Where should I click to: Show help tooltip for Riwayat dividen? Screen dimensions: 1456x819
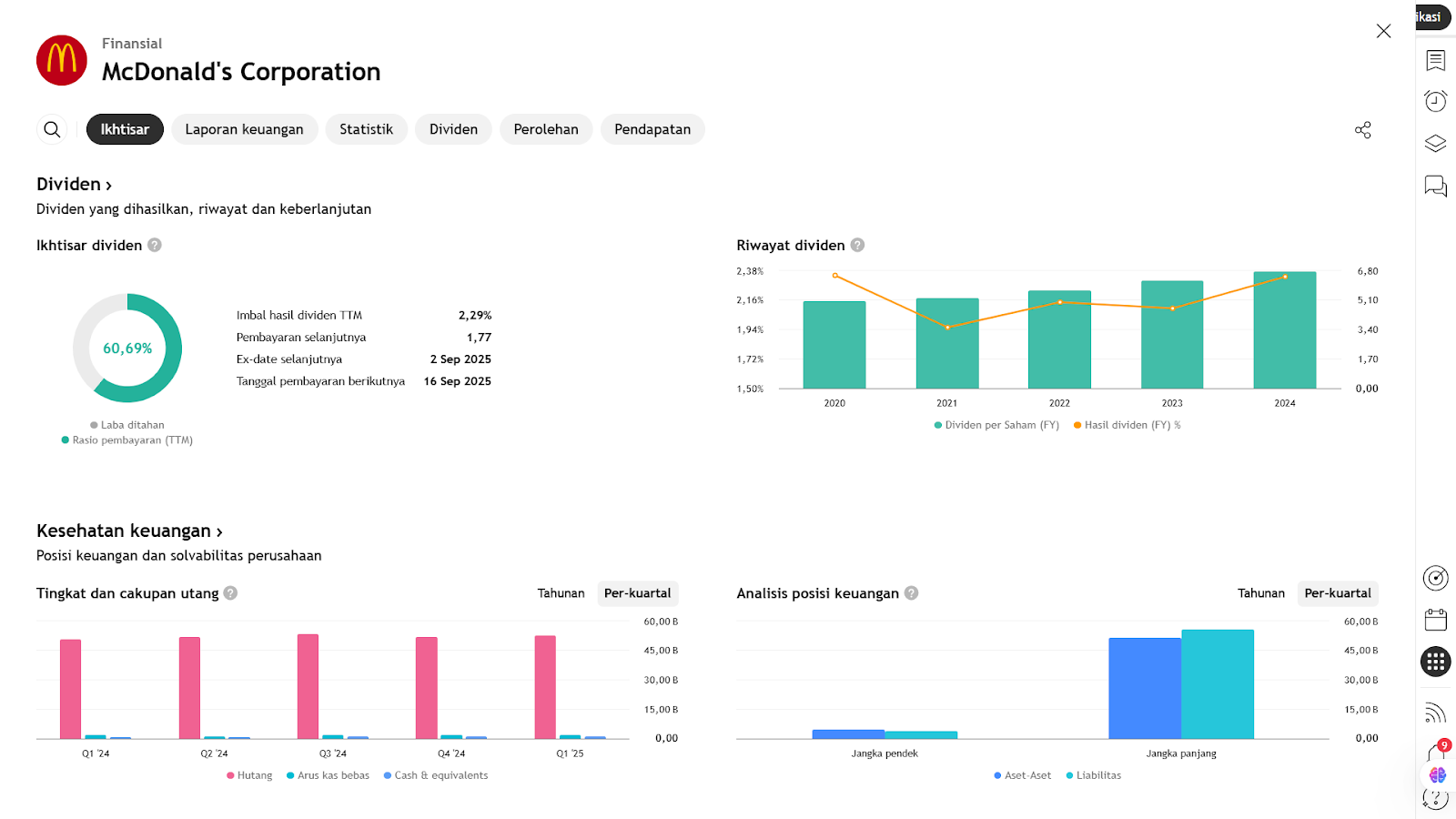857,245
